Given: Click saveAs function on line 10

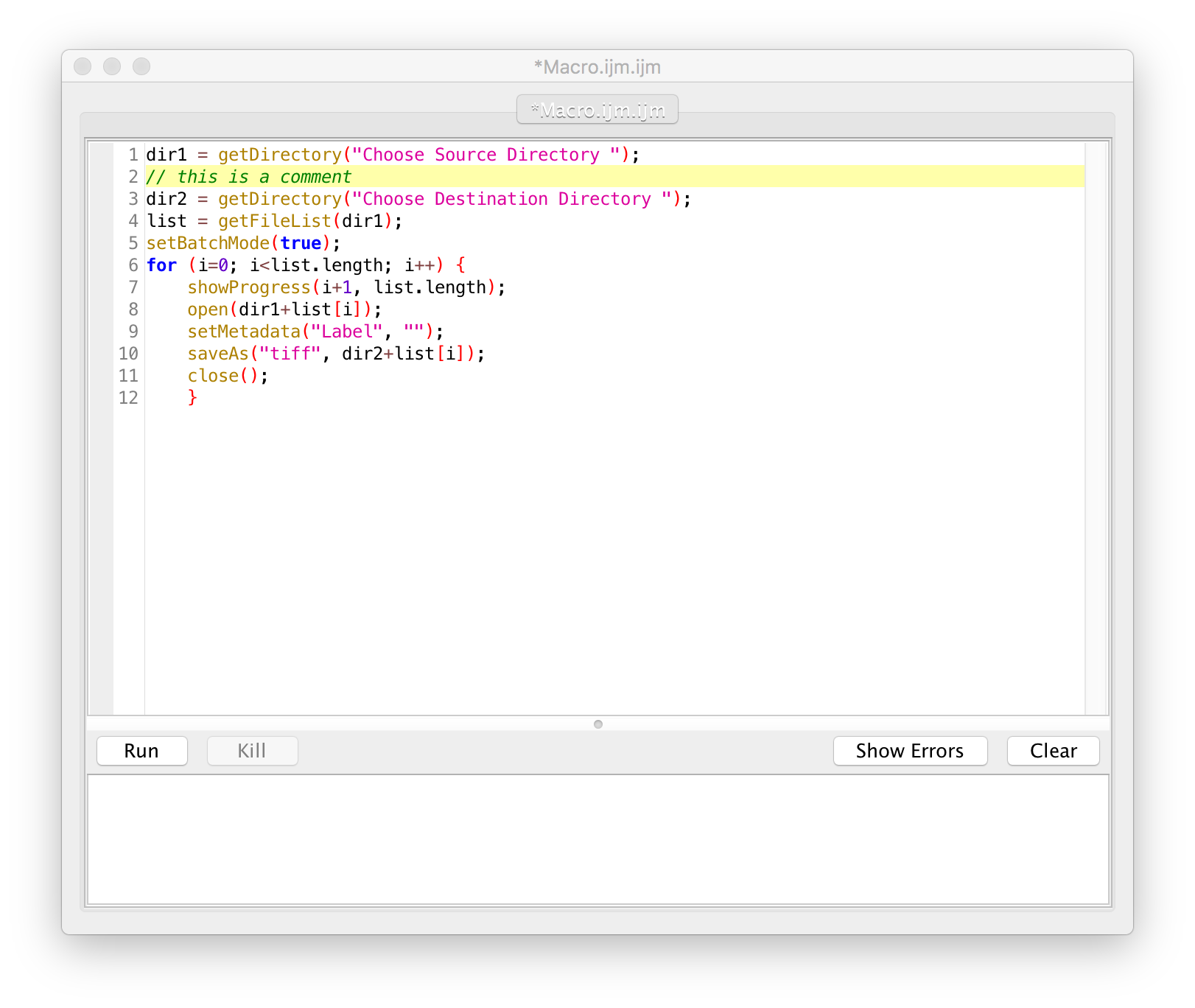Looking at the screenshot, I should 218,354.
